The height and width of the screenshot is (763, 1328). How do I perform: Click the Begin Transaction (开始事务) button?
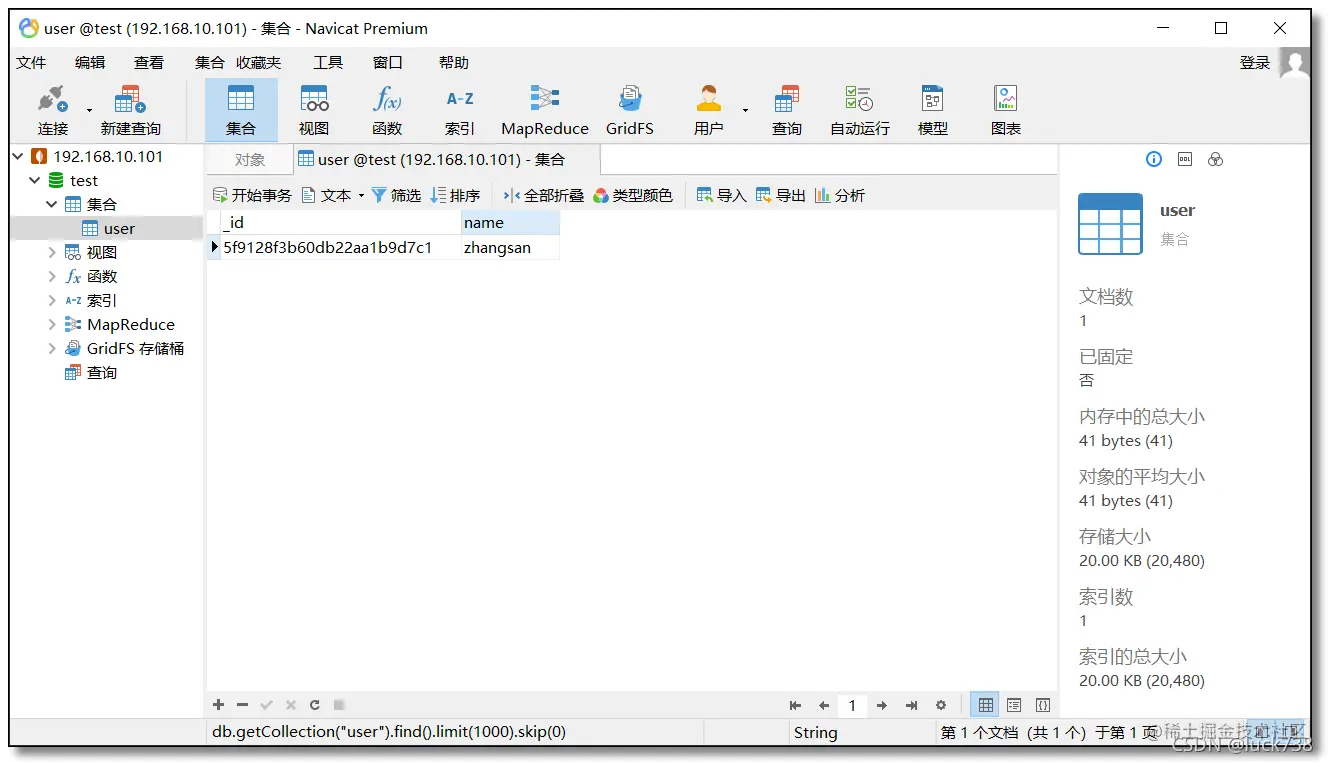pyautogui.click(x=252, y=195)
